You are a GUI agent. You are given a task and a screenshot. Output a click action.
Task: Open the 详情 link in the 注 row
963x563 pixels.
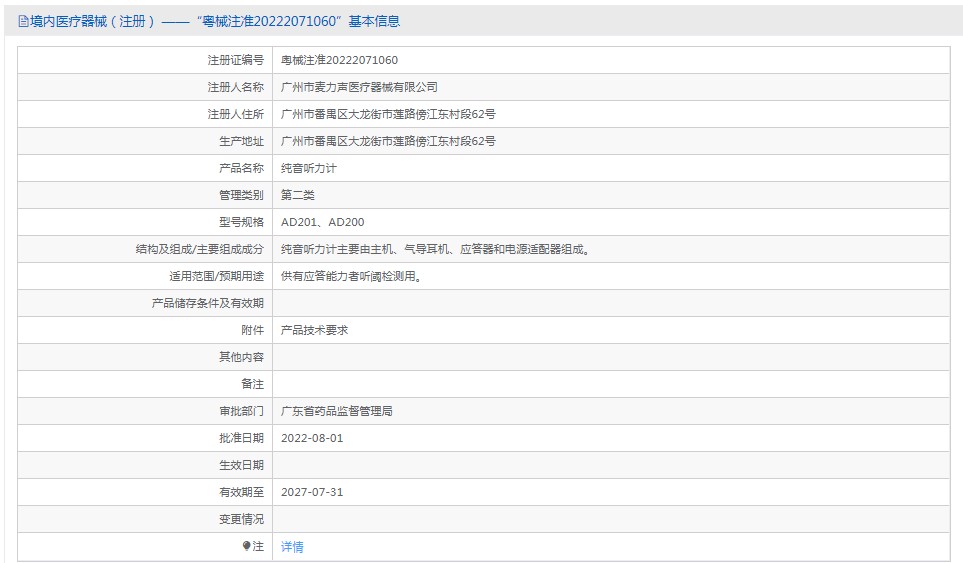coord(292,546)
